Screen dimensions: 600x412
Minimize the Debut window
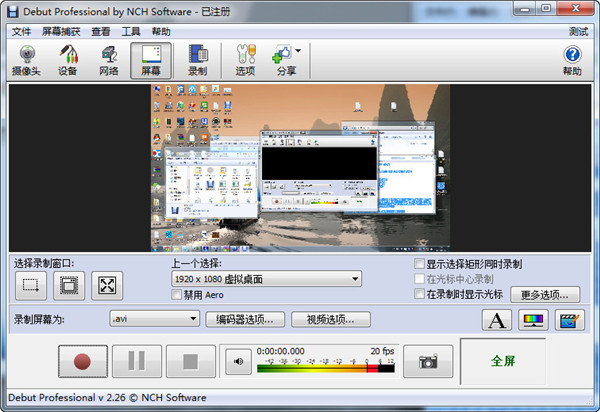525,8
